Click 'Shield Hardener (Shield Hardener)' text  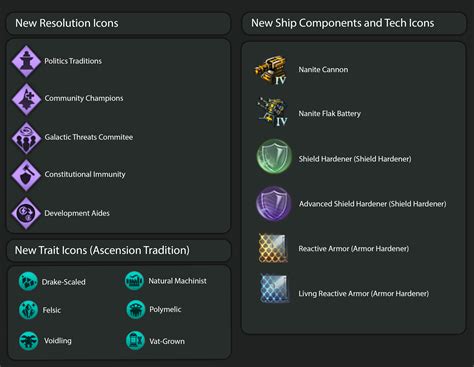click(355, 159)
